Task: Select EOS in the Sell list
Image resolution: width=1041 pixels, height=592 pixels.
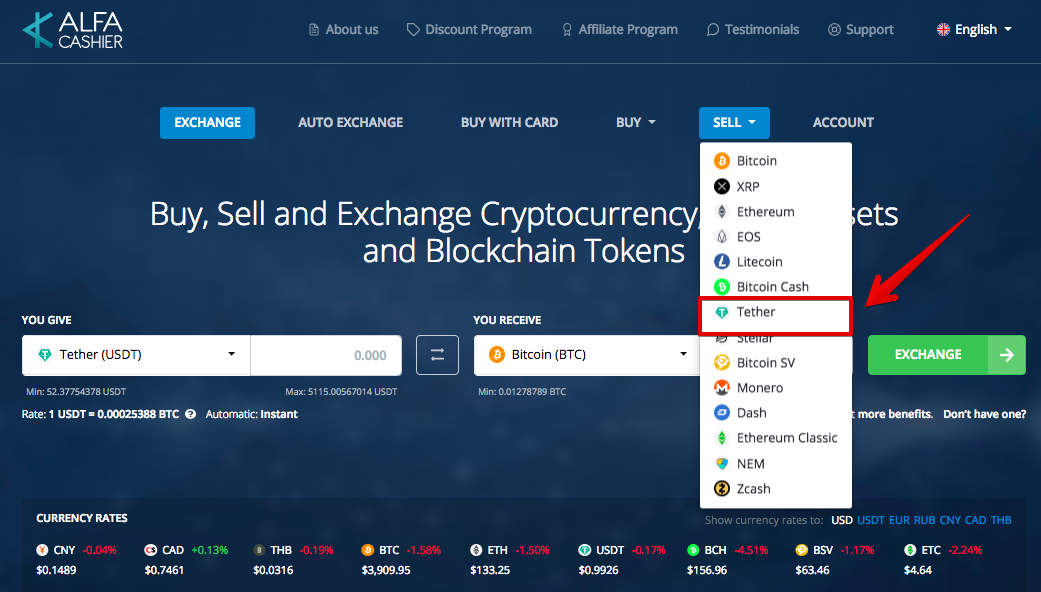Action: [775, 237]
